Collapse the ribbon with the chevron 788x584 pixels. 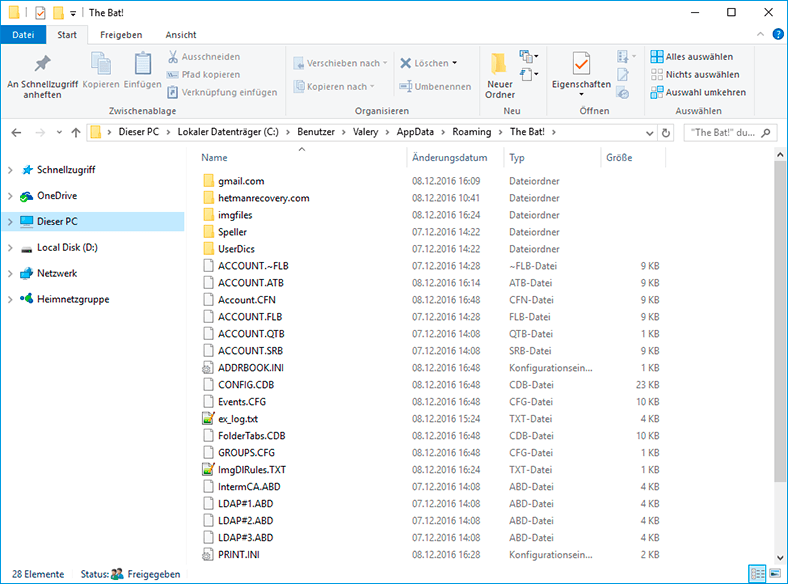[760, 34]
